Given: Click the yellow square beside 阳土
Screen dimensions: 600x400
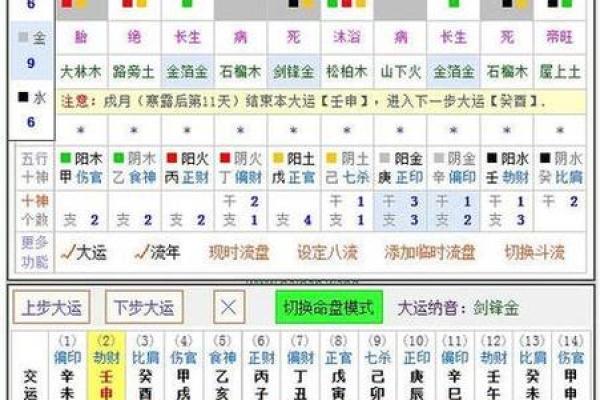Looking at the screenshot, I should coord(278,158).
